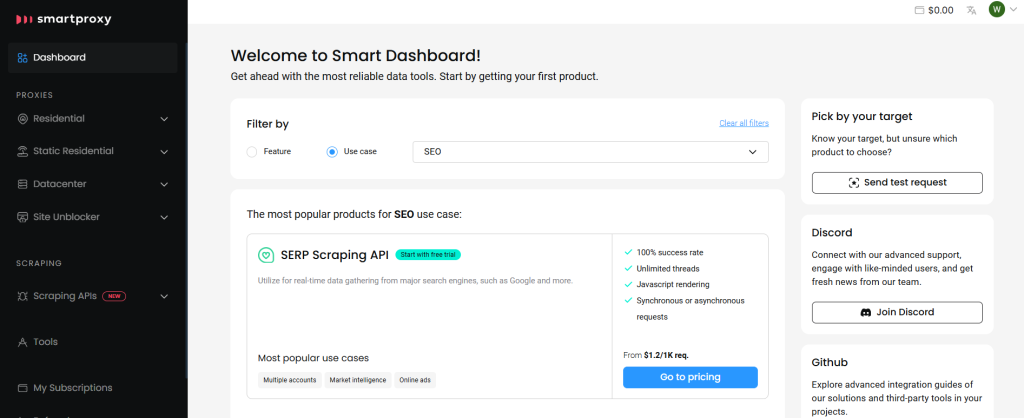Open the SEO use case dropdown
The width and height of the screenshot is (1024, 418).
coord(590,152)
